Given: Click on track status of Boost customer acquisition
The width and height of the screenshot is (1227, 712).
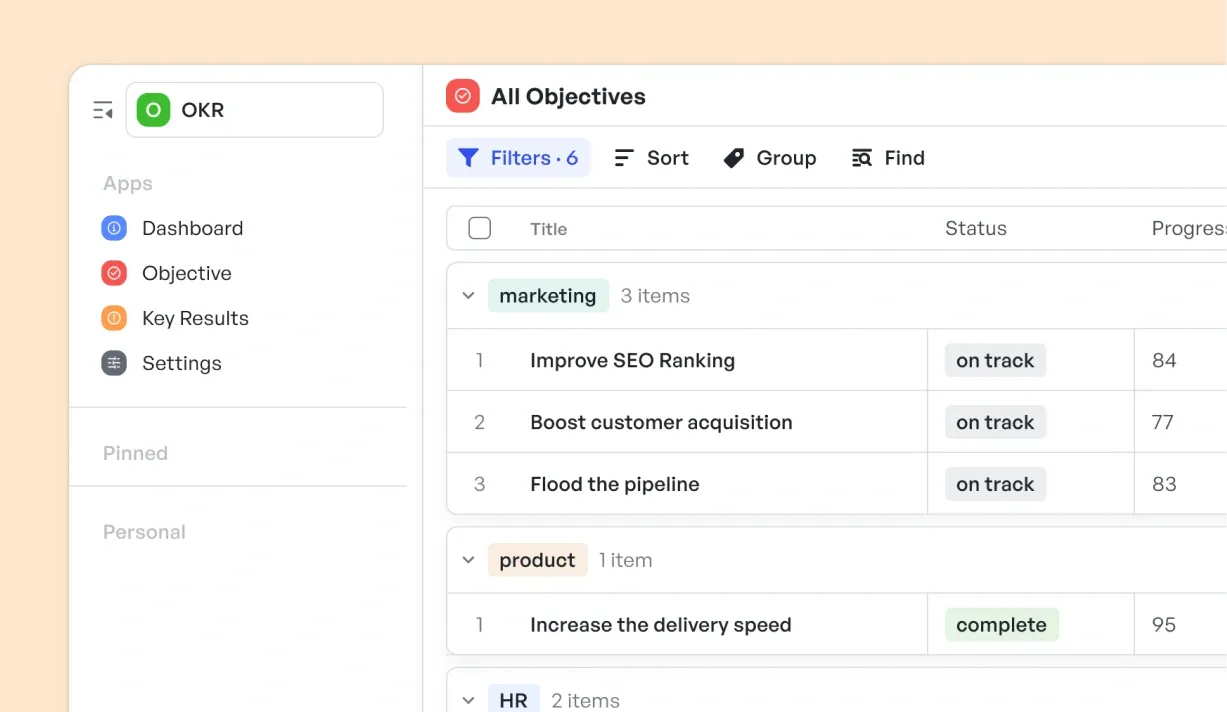Looking at the screenshot, I should (995, 422).
